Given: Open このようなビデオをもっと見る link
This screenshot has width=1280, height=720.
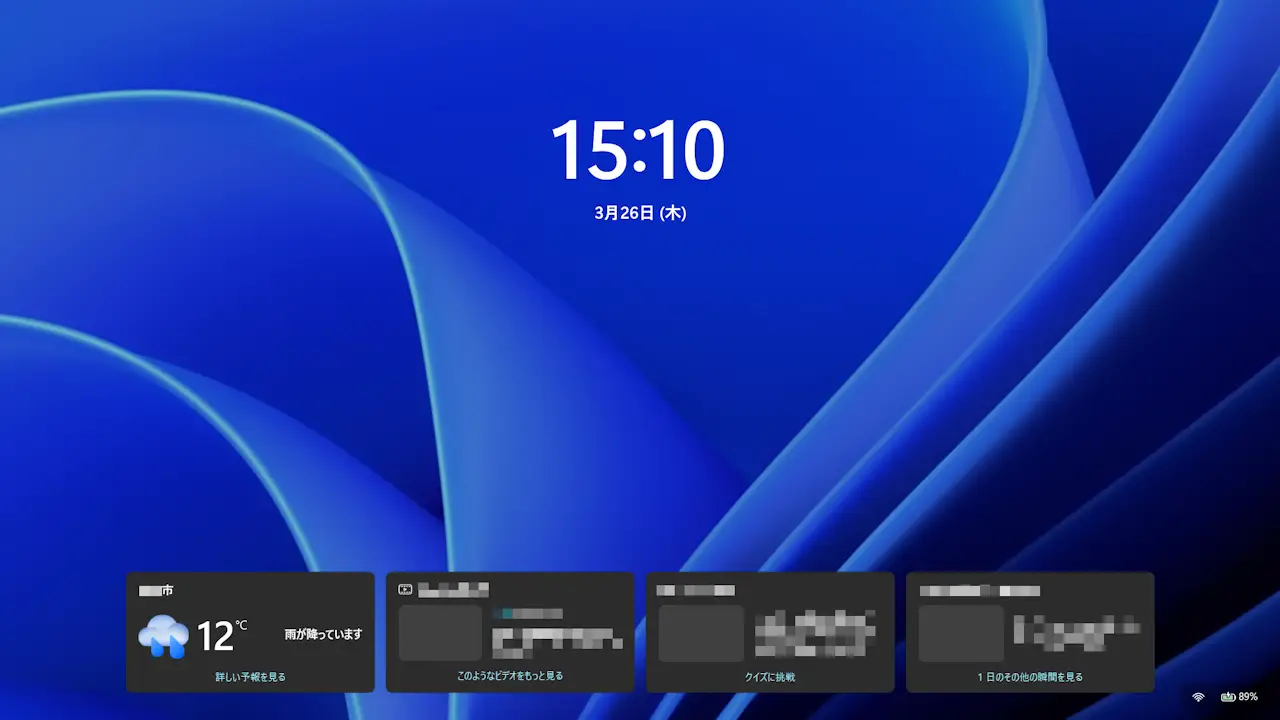Looking at the screenshot, I should point(510,676).
